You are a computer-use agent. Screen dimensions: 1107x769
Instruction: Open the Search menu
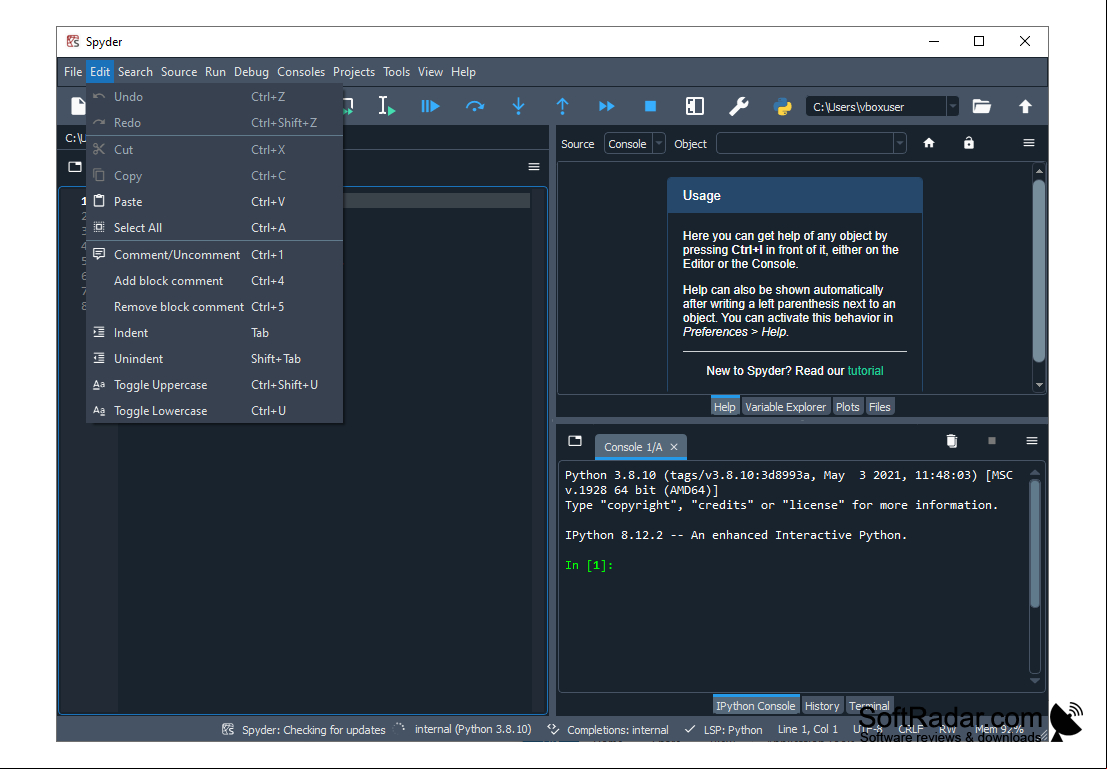(135, 72)
